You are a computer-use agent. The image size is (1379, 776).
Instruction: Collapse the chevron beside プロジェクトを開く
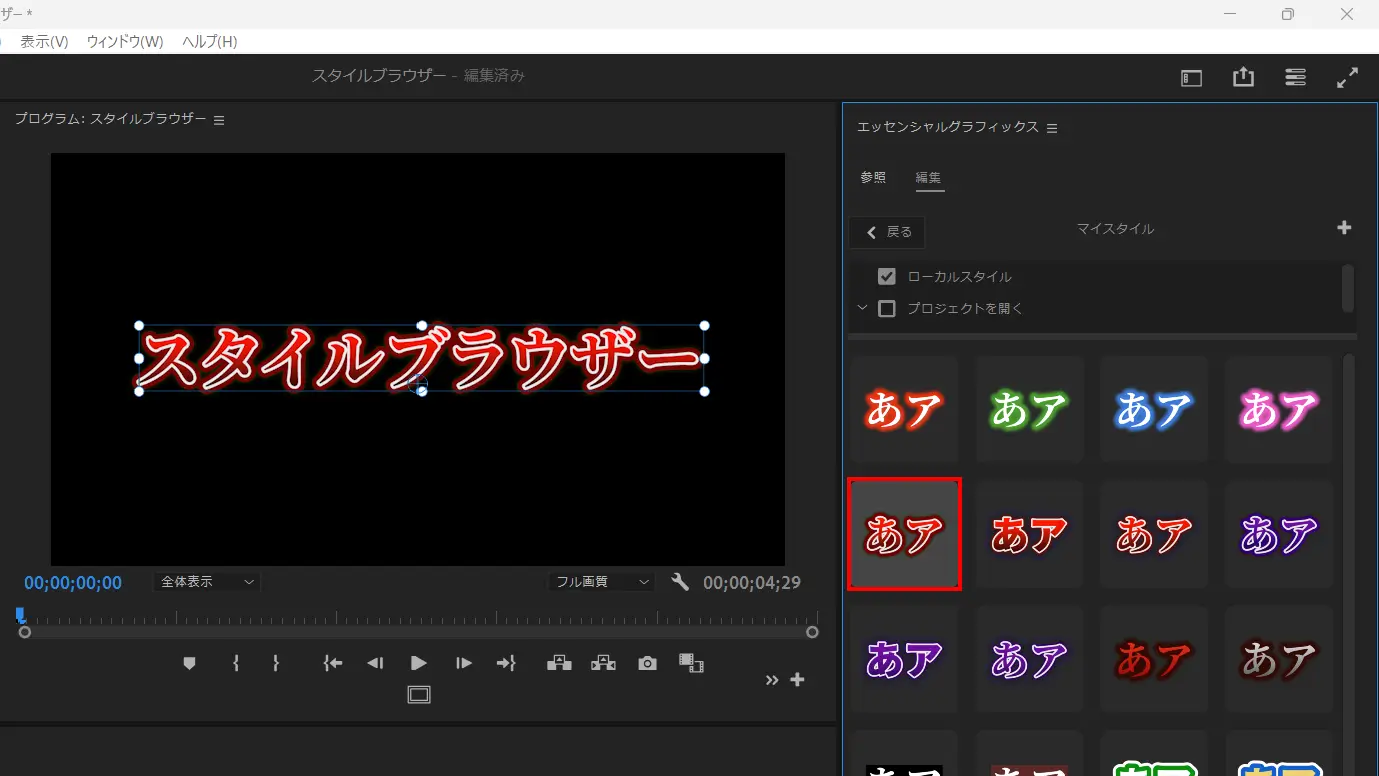click(862, 308)
